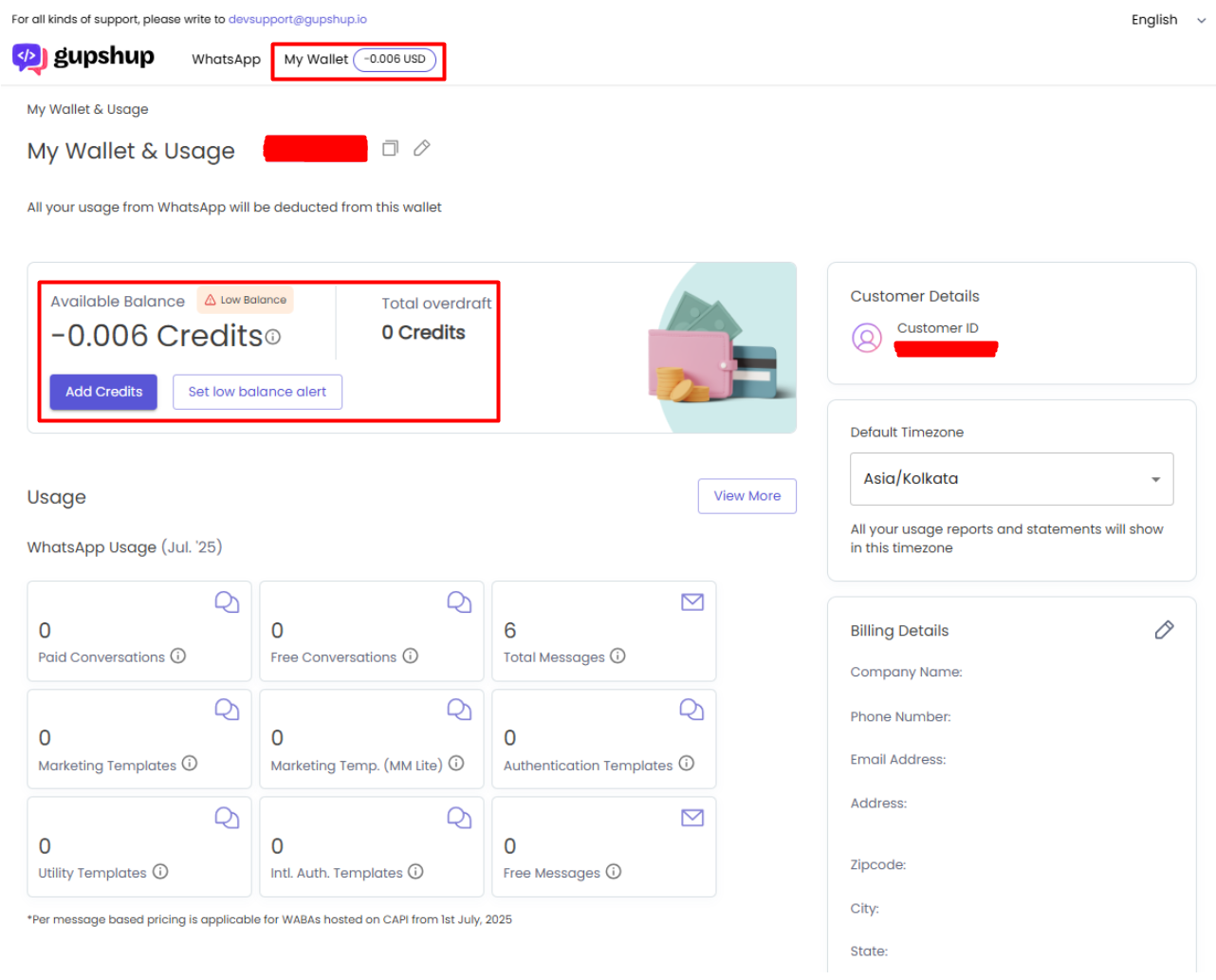Click the Add Credits button
1216x980 pixels.
point(103,392)
